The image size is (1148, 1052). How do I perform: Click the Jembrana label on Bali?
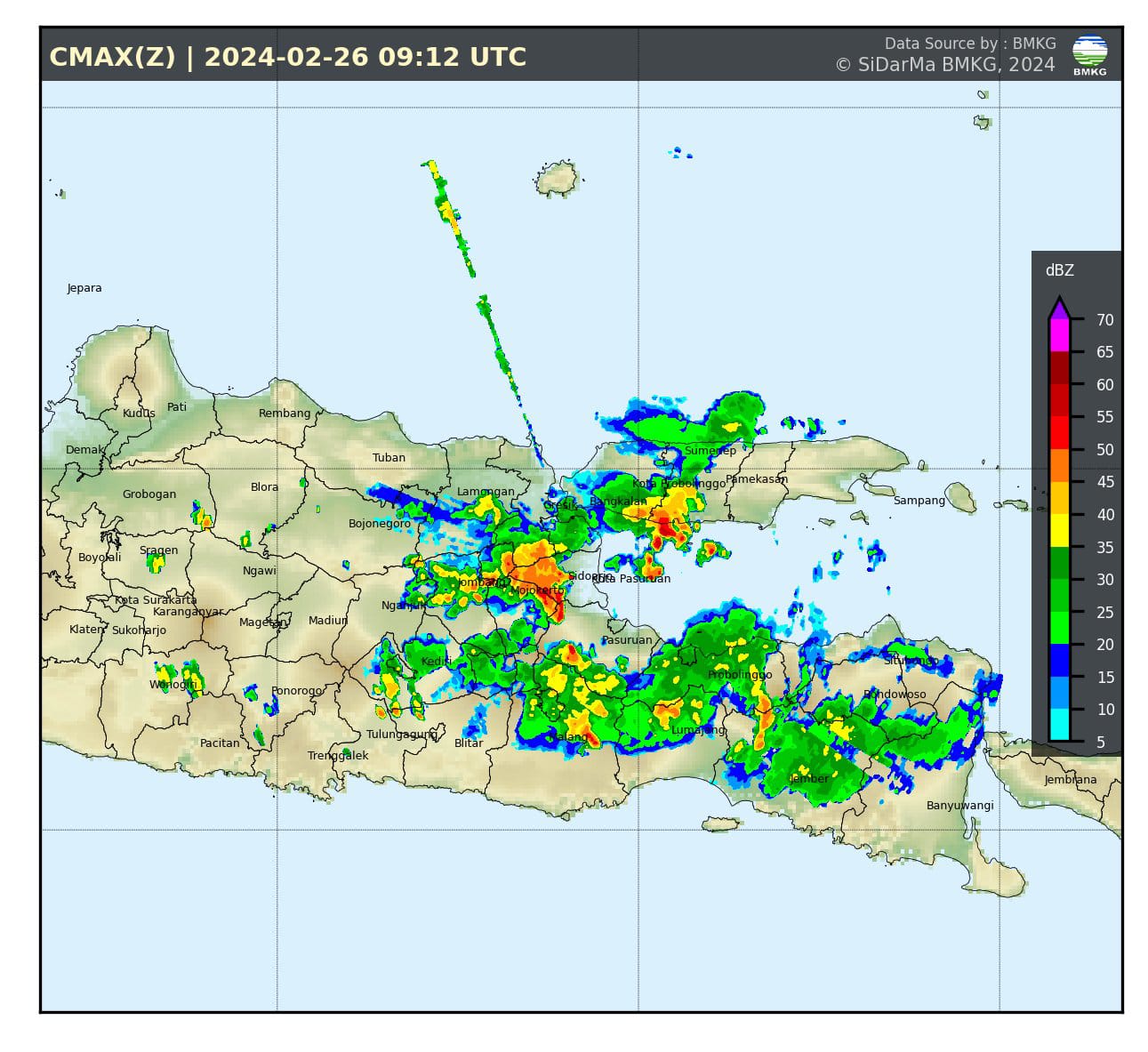coord(1070,780)
